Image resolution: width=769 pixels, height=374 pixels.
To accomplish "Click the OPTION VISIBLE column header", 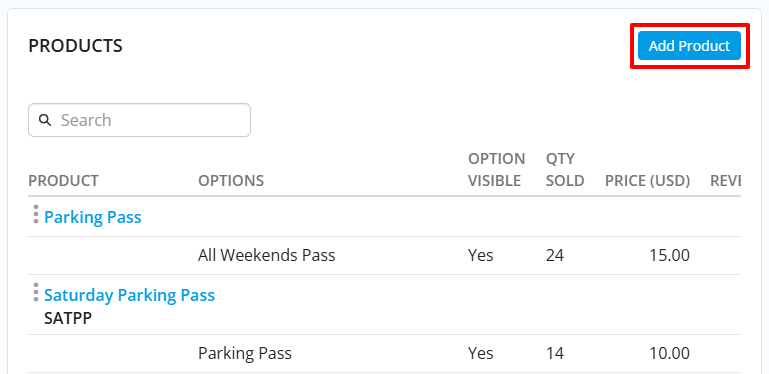I will pyautogui.click(x=496, y=170).
